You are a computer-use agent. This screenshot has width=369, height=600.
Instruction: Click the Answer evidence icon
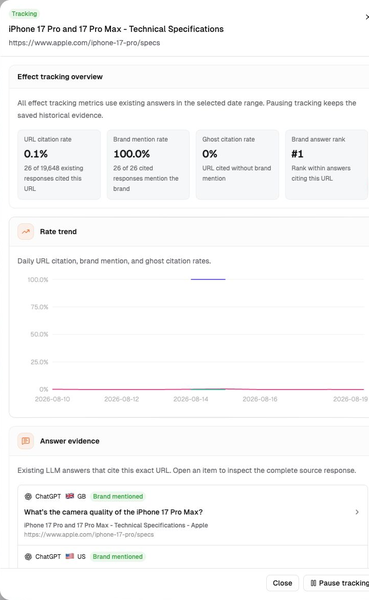[x=26, y=441]
